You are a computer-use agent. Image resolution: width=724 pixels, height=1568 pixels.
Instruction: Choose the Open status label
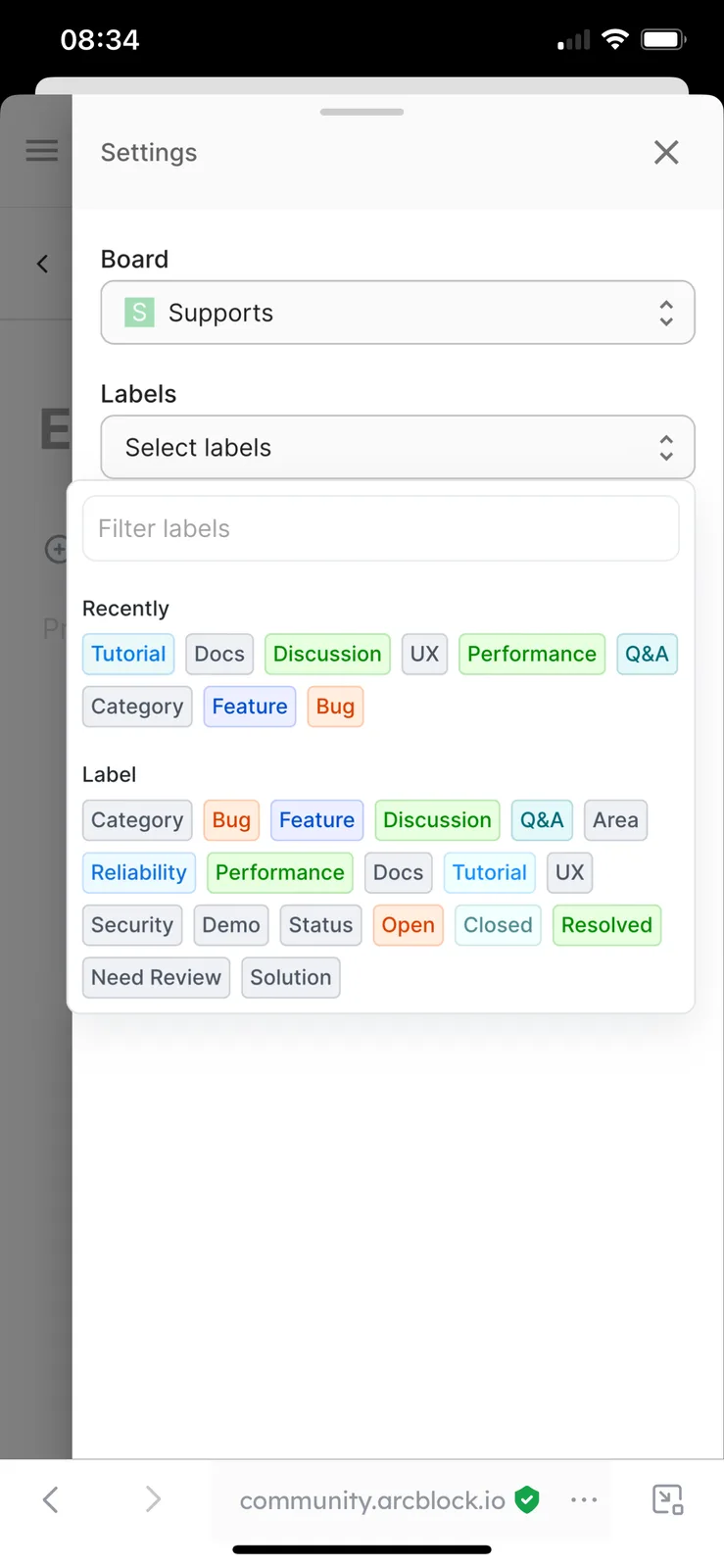(x=408, y=925)
